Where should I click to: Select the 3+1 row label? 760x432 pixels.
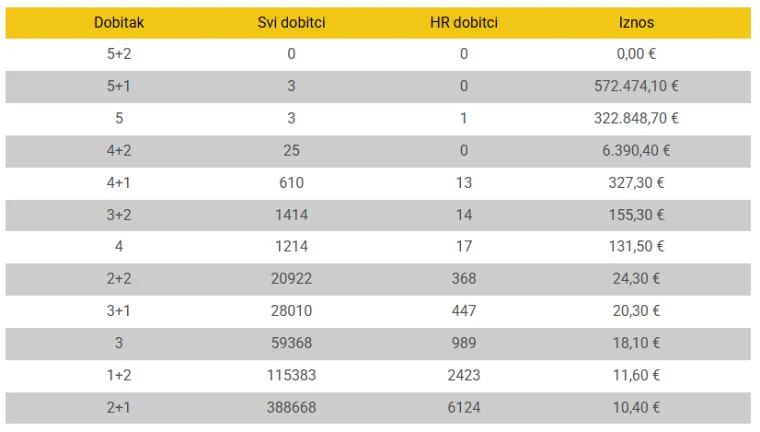point(119,311)
